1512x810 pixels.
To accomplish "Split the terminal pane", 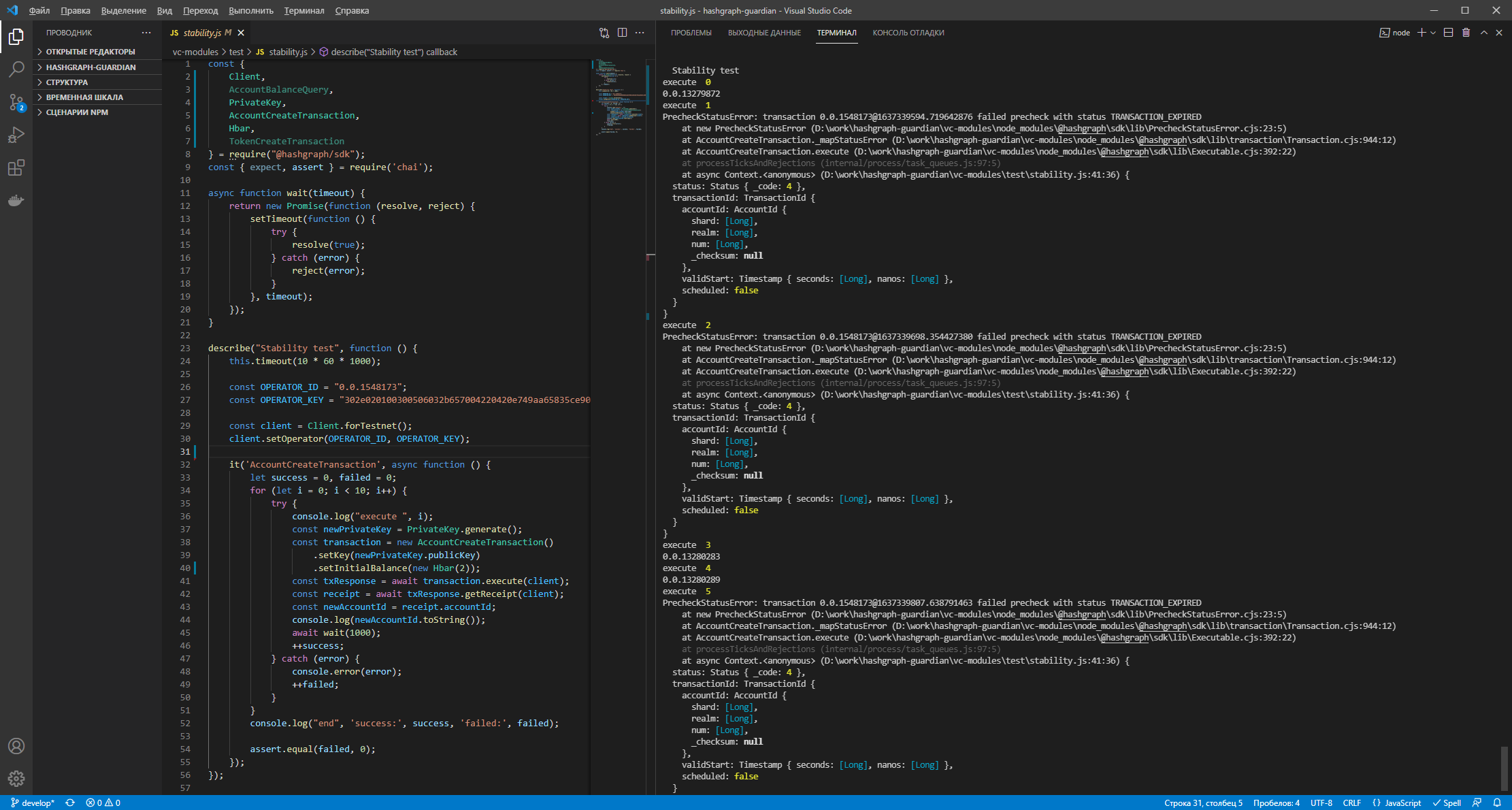I will tap(1449, 32).
